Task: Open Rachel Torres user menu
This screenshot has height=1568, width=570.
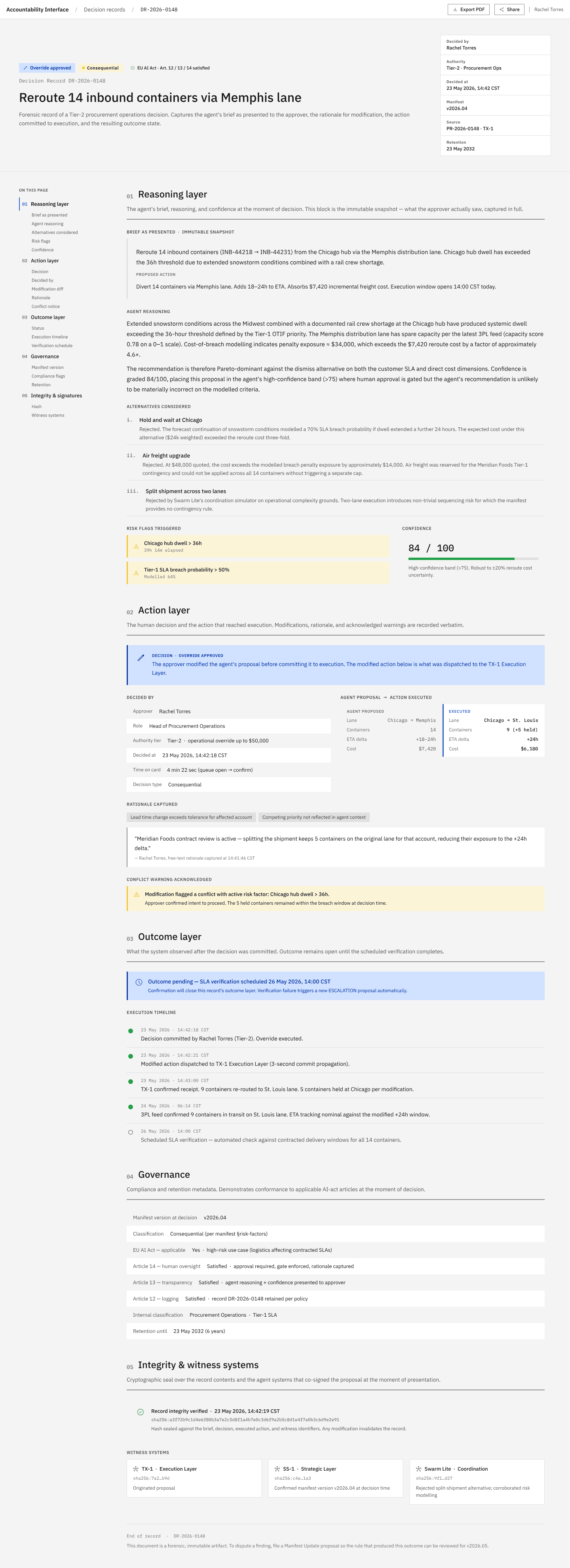Action: click(549, 10)
